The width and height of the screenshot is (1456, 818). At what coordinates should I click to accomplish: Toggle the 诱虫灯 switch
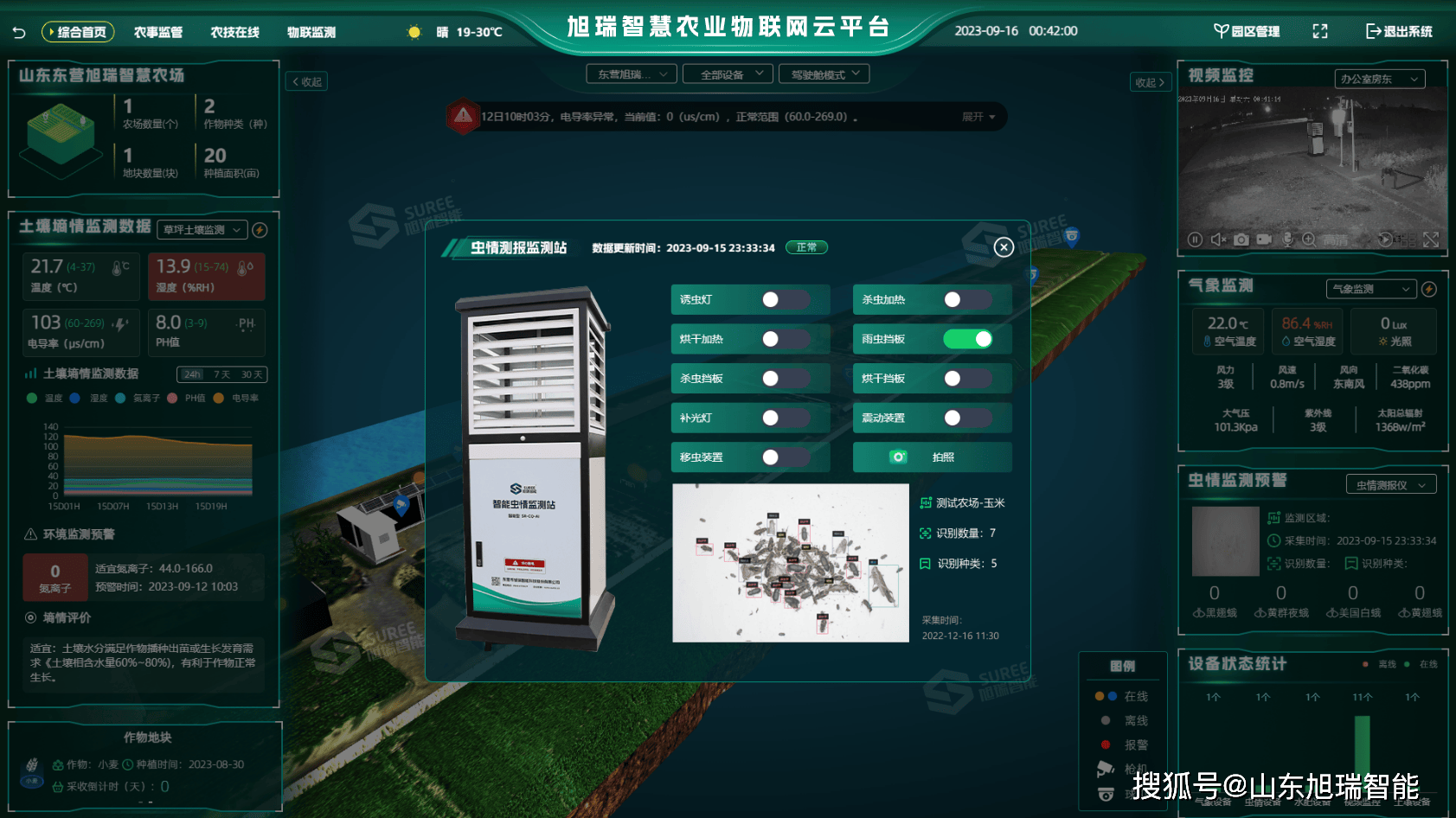(x=786, y=299)
